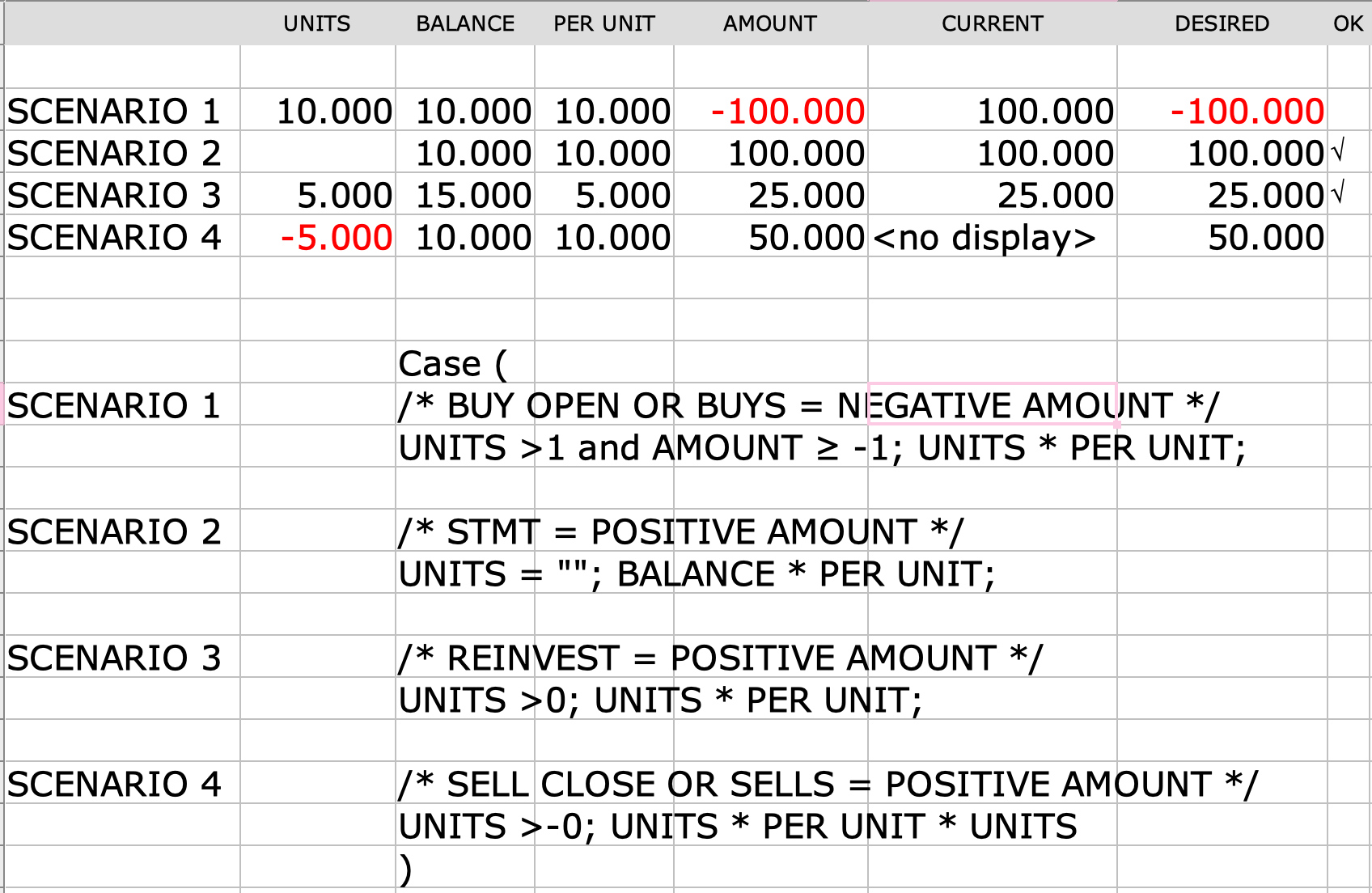Viewport: 1372px width, 893px height.
Task: Click the 'UNITS = ""; BALANCE * PER UNIT' line
Action: pos(697,573)
